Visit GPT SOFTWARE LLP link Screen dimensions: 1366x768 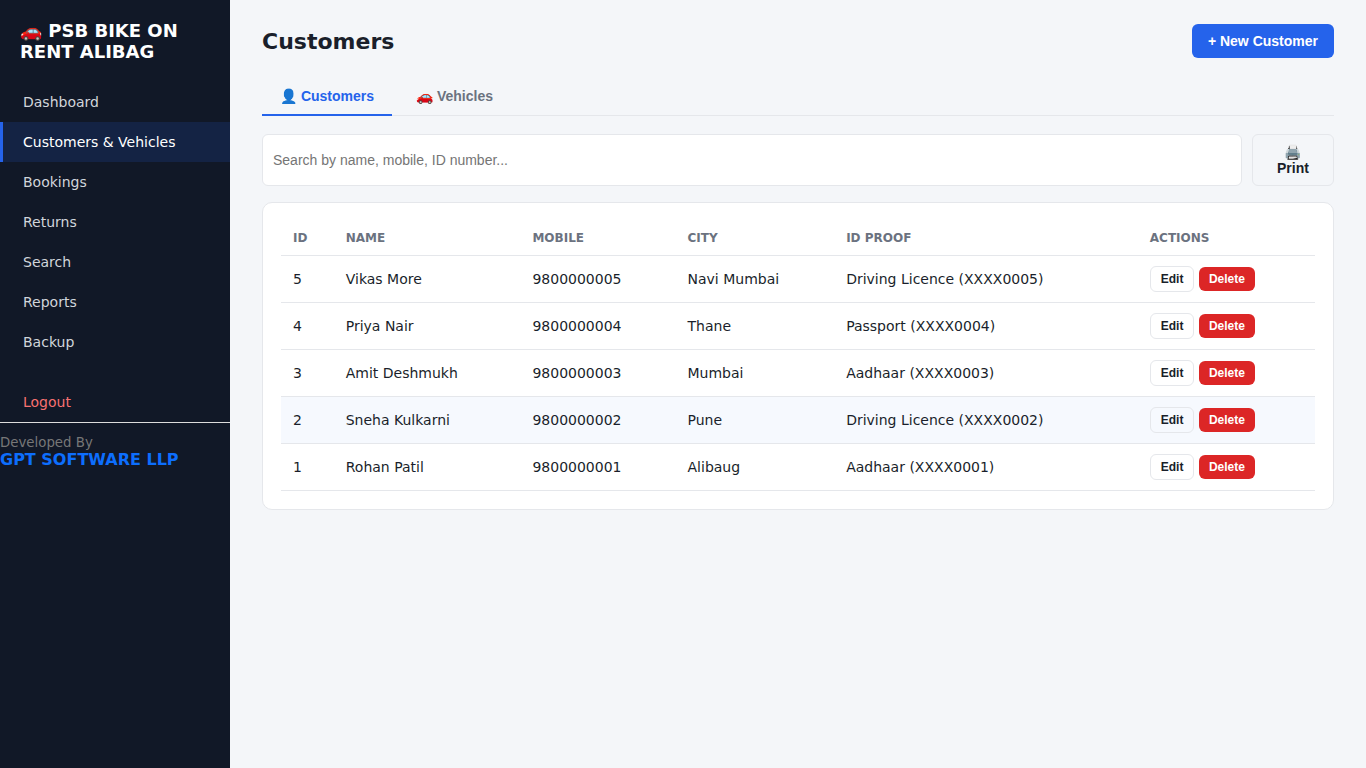click(89, 459)
